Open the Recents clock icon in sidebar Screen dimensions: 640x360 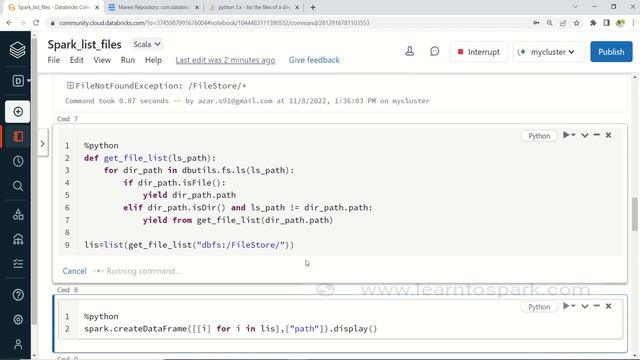[18, 161]
